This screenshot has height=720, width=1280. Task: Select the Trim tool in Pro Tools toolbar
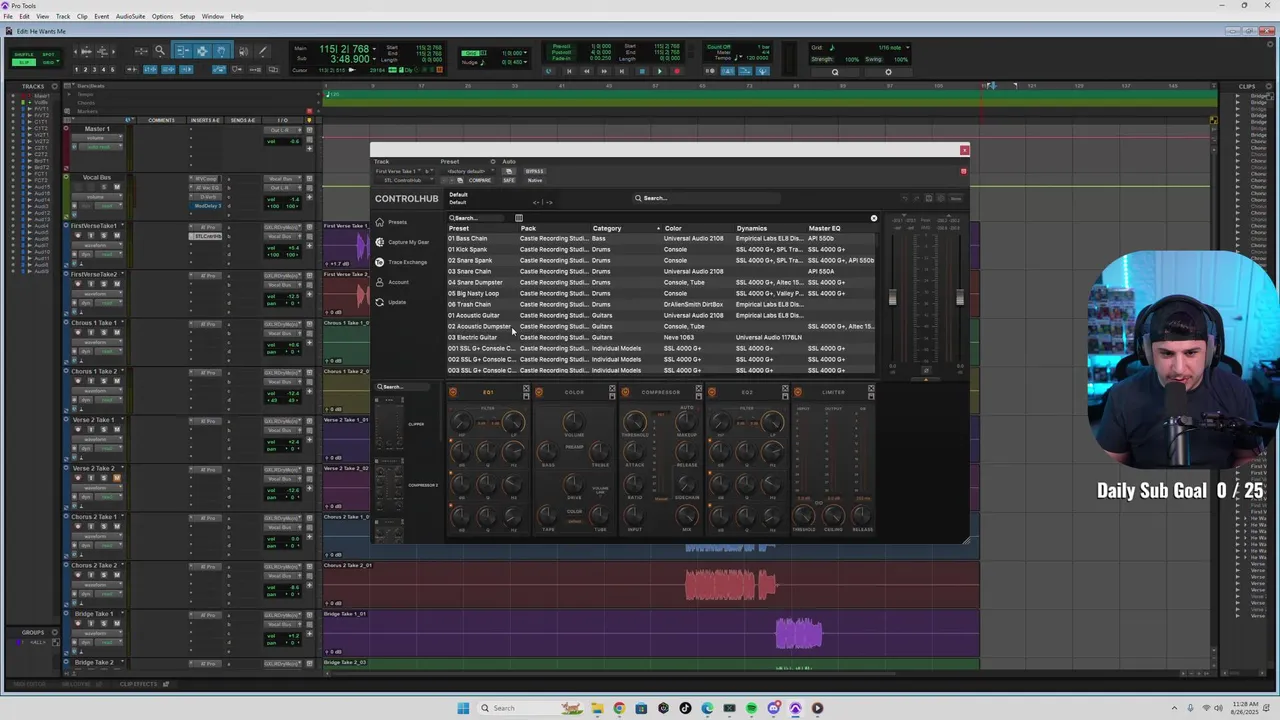[183, 51]
